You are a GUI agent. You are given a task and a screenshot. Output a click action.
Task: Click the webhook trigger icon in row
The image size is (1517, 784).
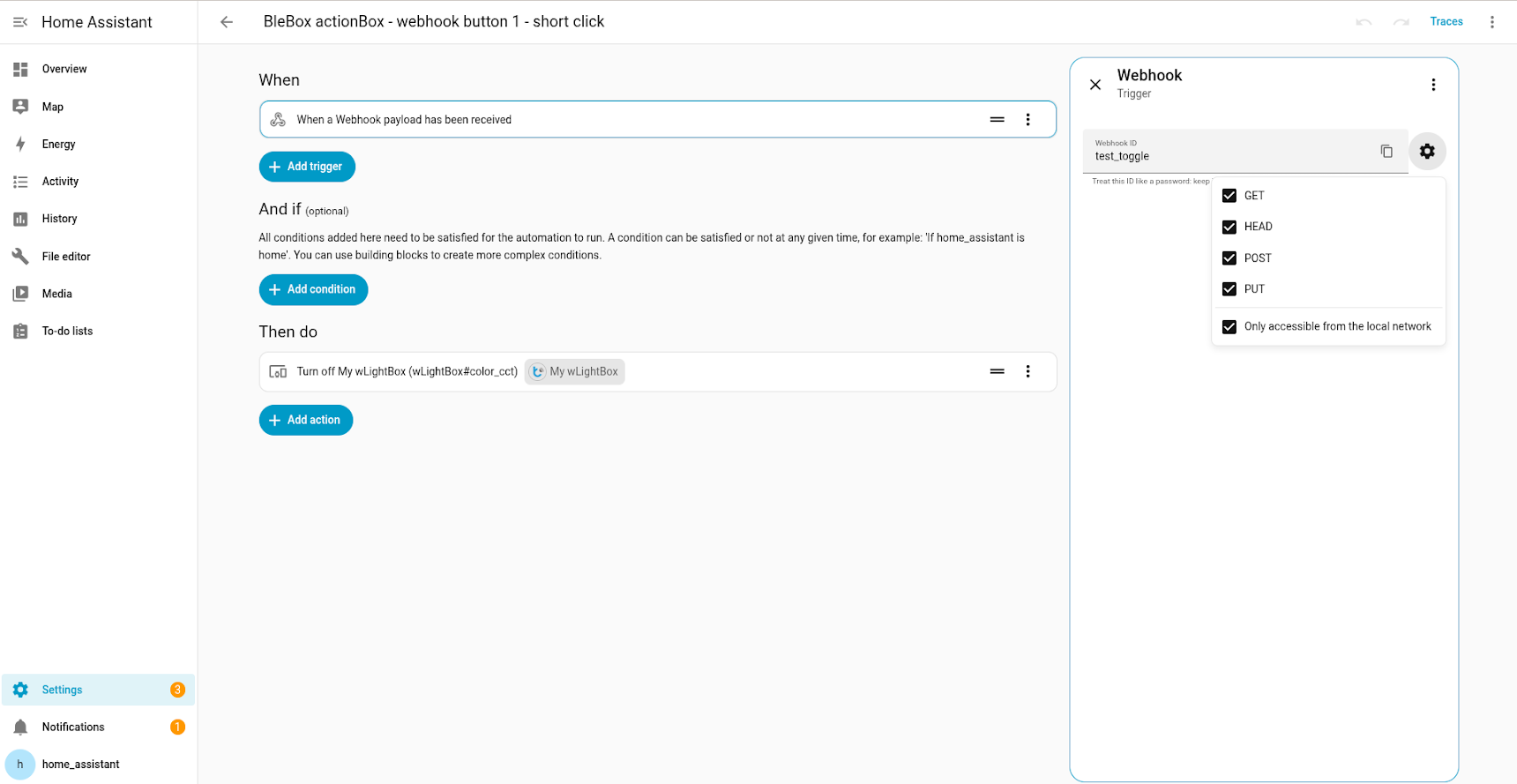pyautogui.click(x=278, y=120)
